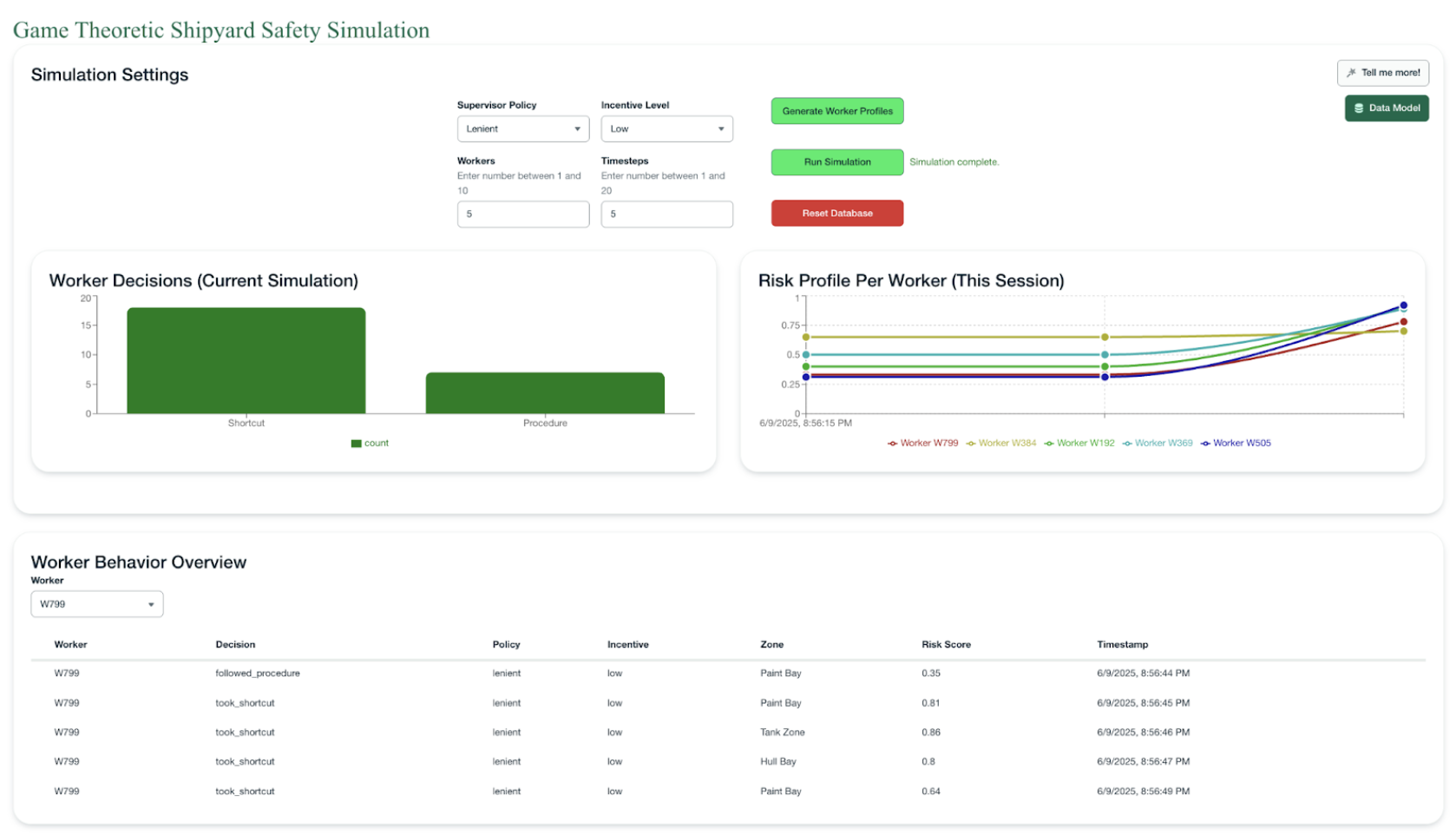Click the Risk Score column header
1456x835 pixels.
[946, 645]
